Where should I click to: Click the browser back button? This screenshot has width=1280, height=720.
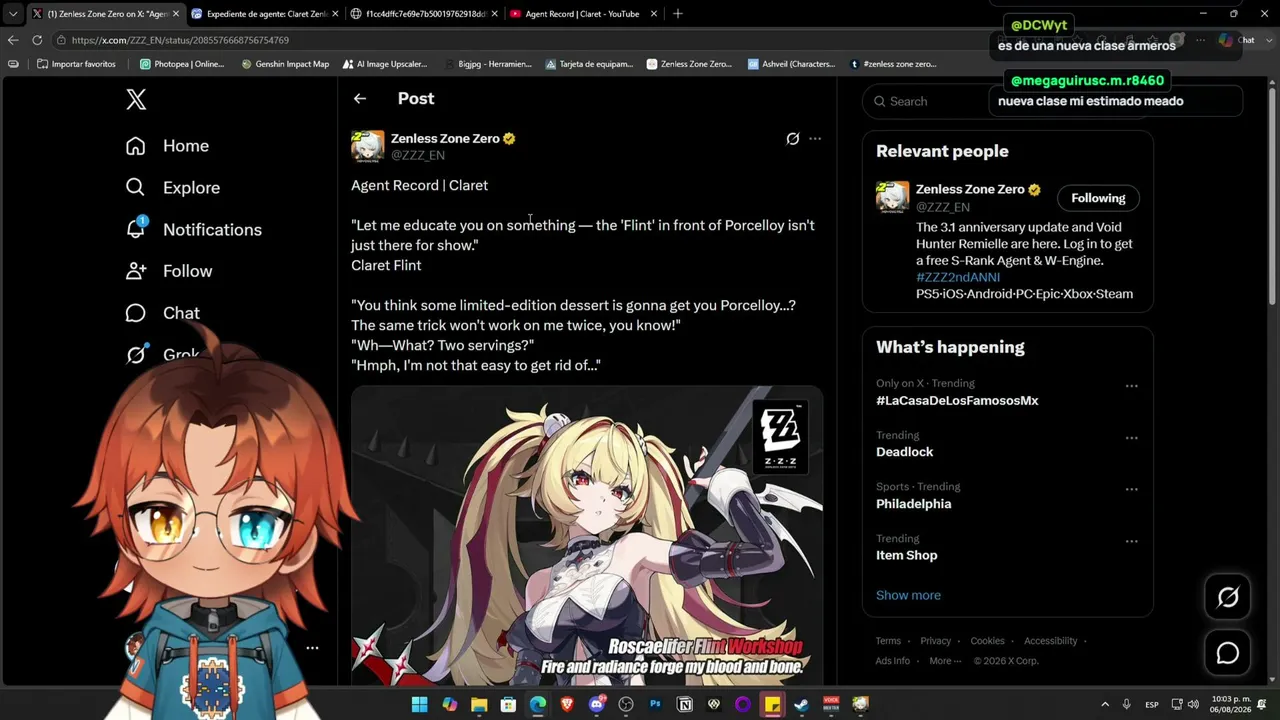coord(12,40)
